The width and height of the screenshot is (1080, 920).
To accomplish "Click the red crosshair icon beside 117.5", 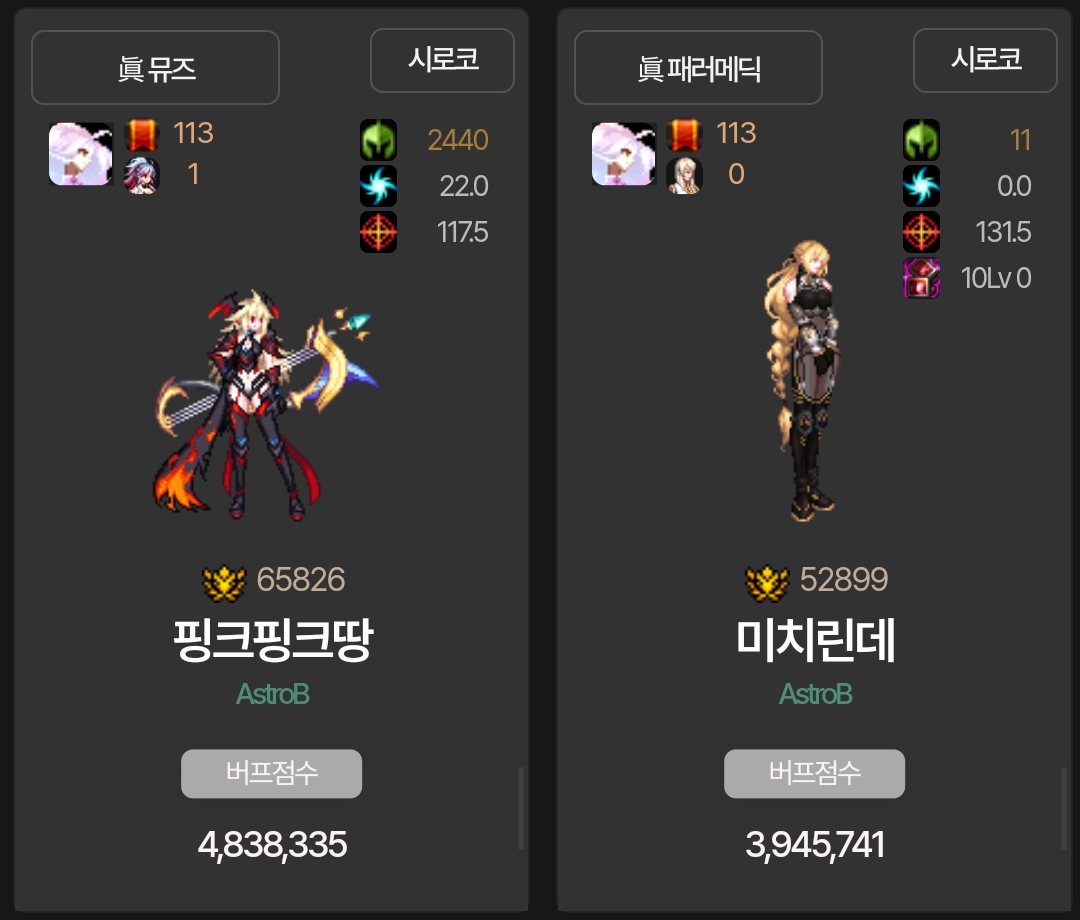I will [x=378, y=232].
